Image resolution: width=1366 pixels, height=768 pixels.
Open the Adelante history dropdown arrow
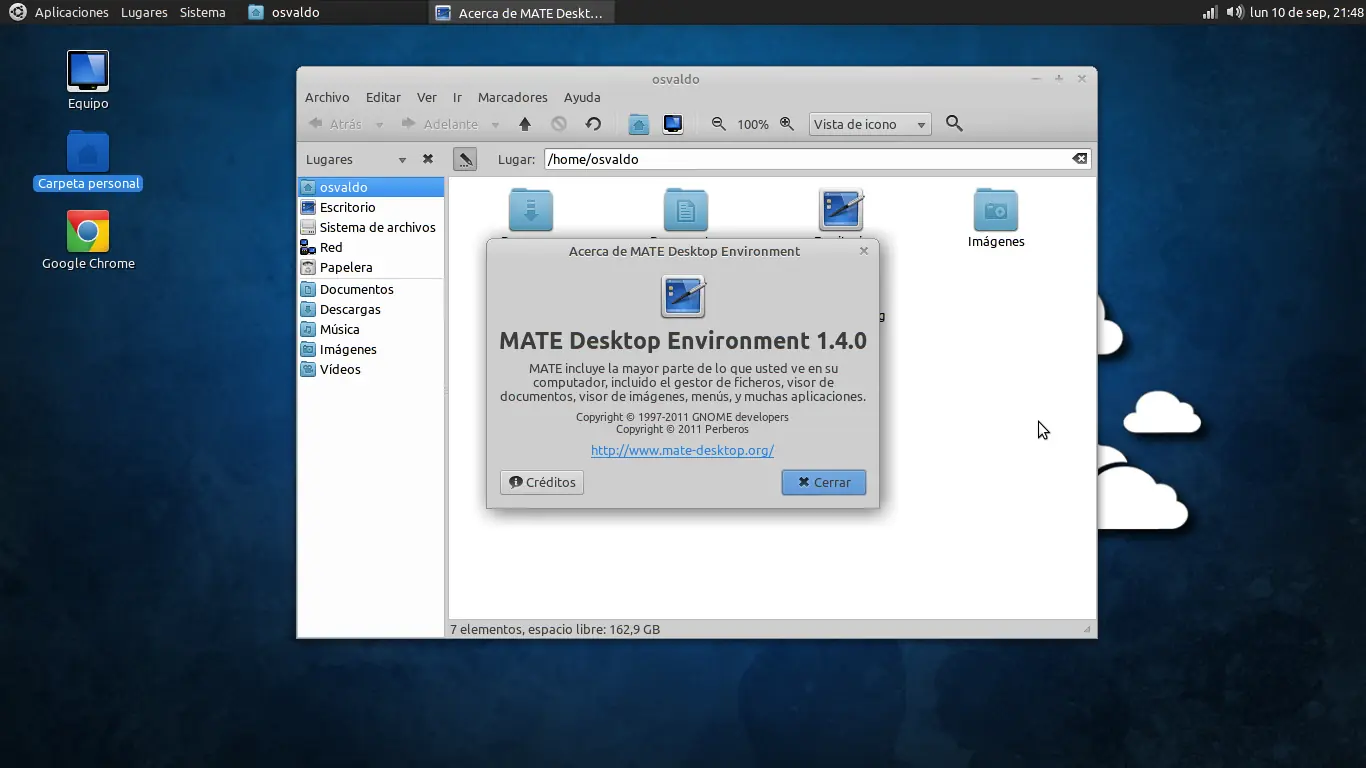(x=495, y=125)
